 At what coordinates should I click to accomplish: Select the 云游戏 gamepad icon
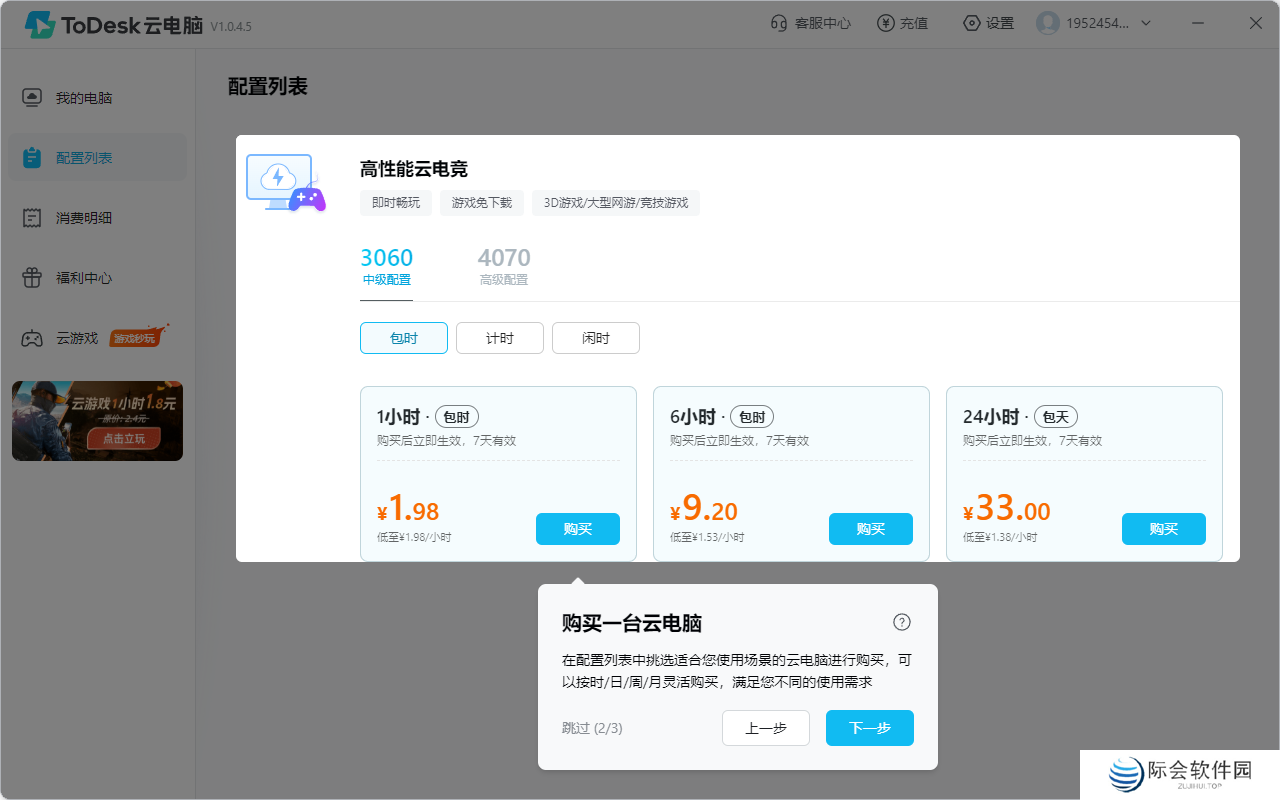click(31, 337)
